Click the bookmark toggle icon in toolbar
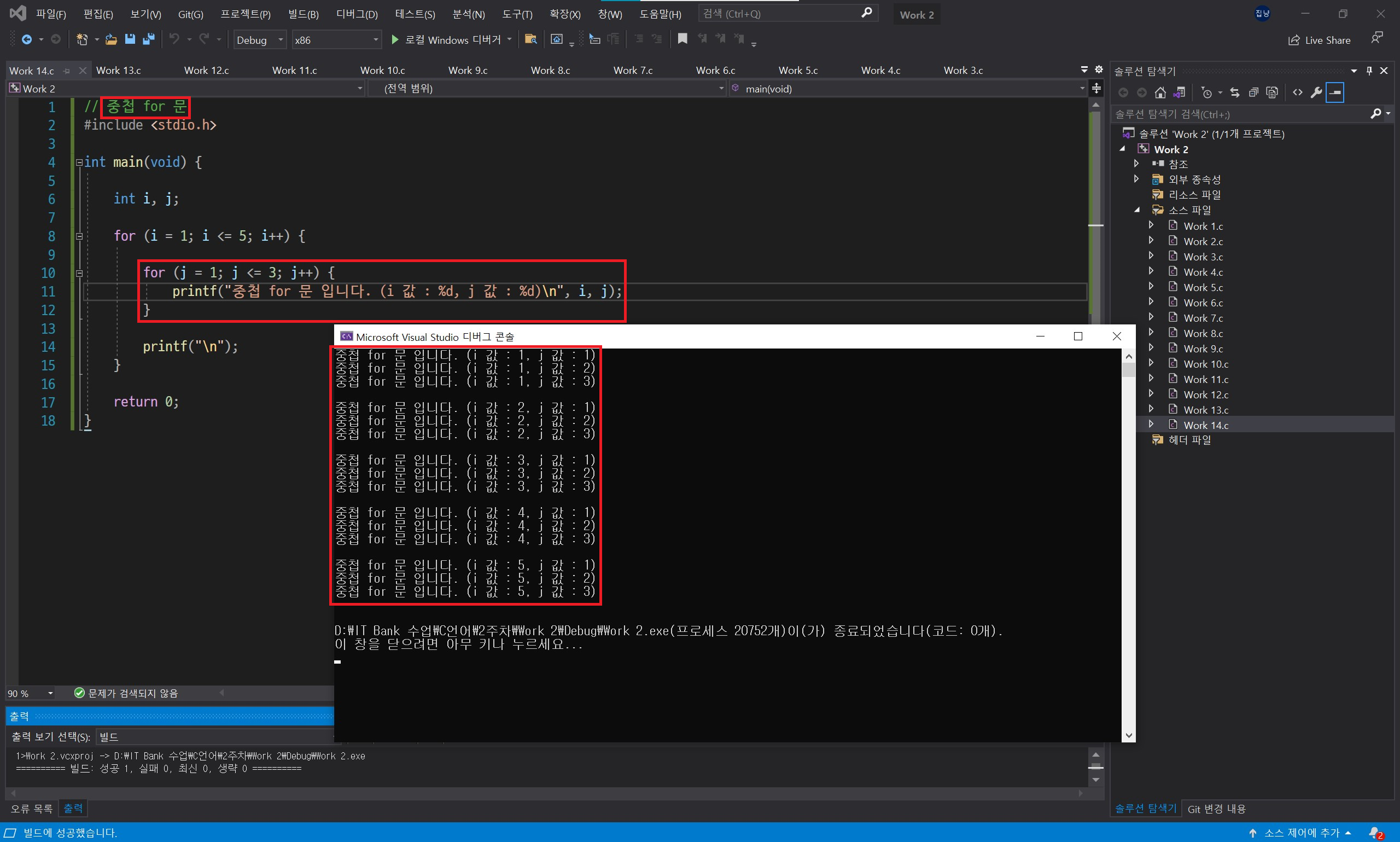The height and width of the screenshot is (842, 1400). point(682,39)
